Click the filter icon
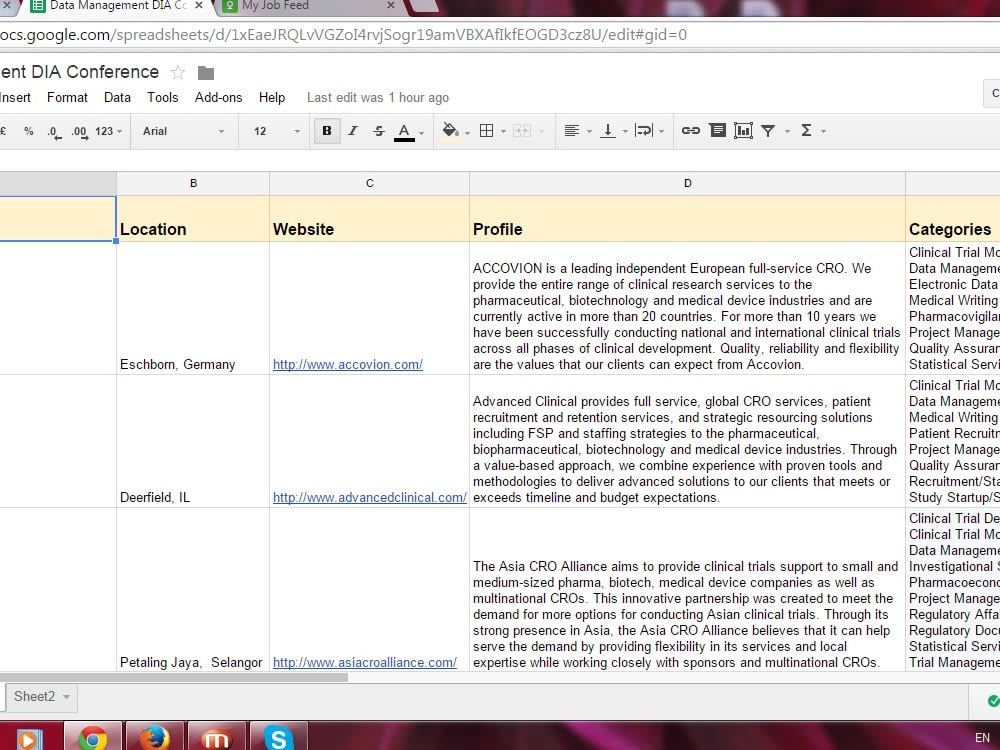 (768, 131)
